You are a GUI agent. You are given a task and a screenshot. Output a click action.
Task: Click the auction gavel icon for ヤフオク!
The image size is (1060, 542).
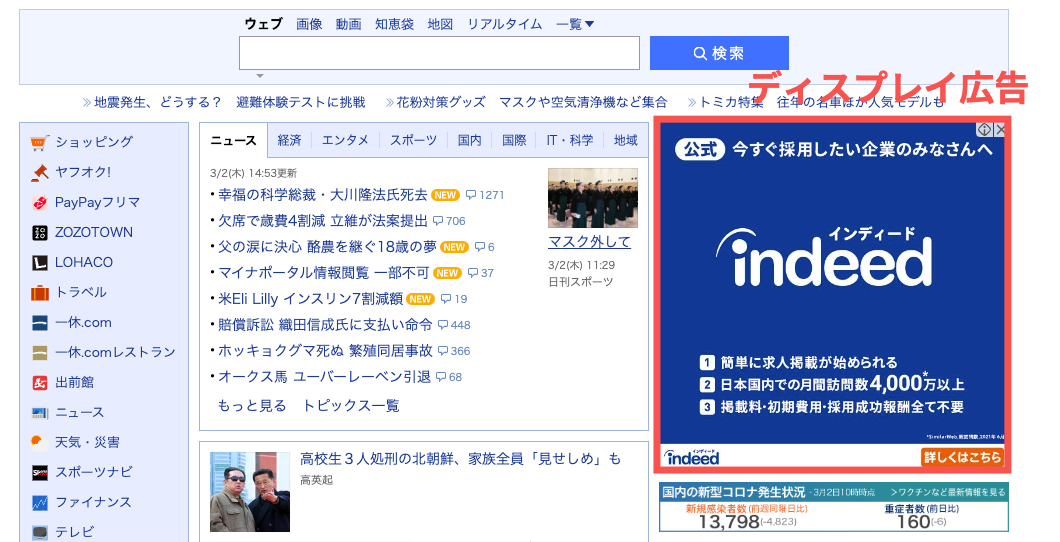pyautogui.click(x=40, y=172)
